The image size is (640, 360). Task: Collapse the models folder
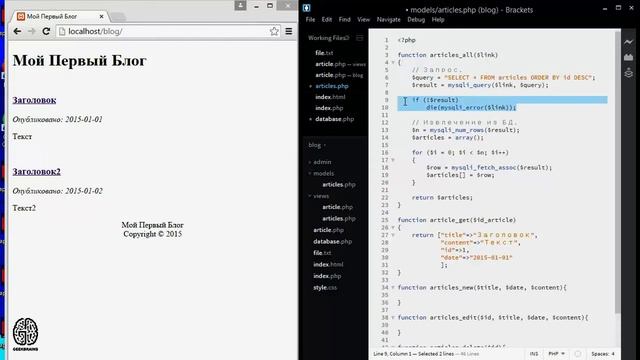pos(321,173)
